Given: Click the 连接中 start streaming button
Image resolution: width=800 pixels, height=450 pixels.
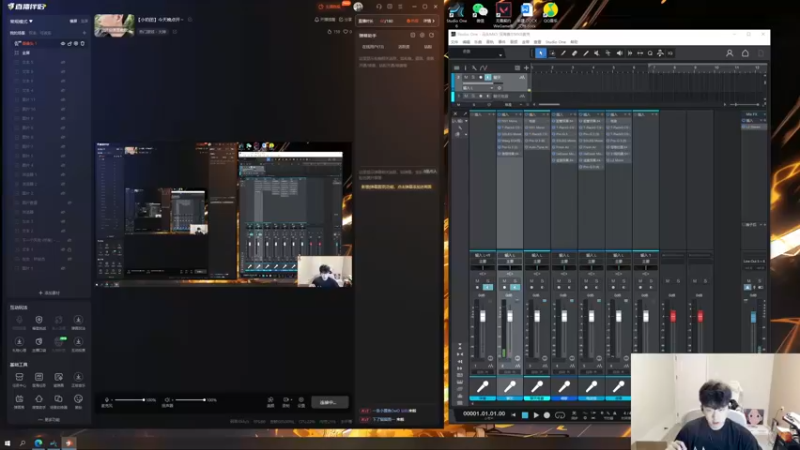Looking at the screenshot, I should (x=329, y=402).
